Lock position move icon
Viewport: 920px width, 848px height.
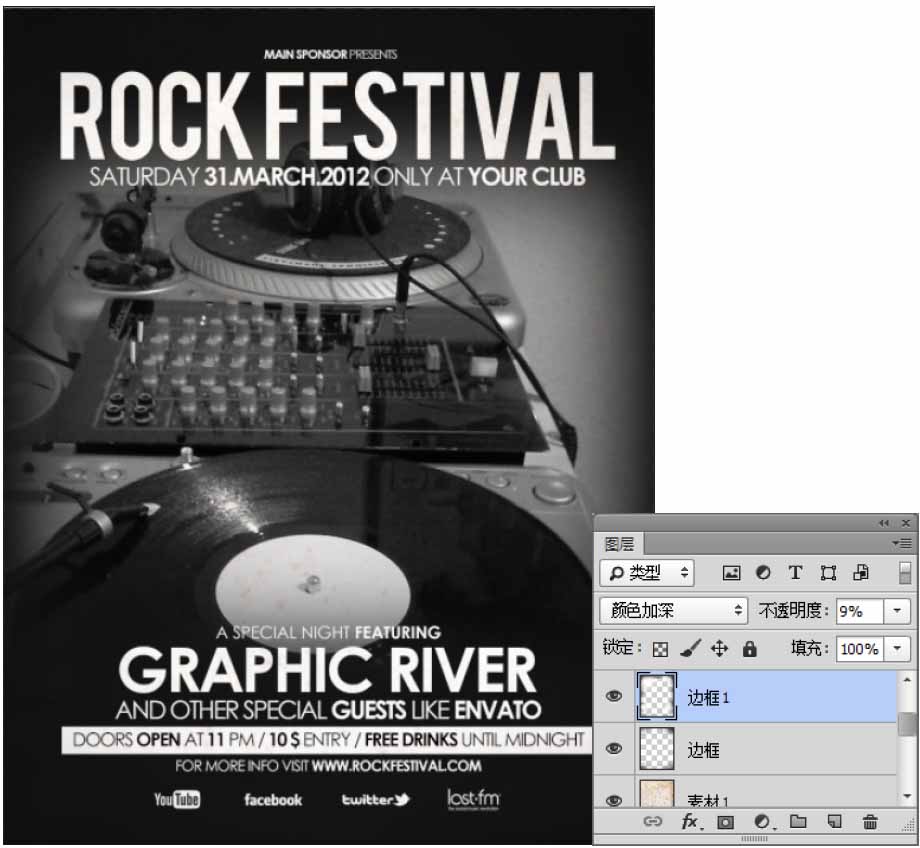[x=719, y=648]
